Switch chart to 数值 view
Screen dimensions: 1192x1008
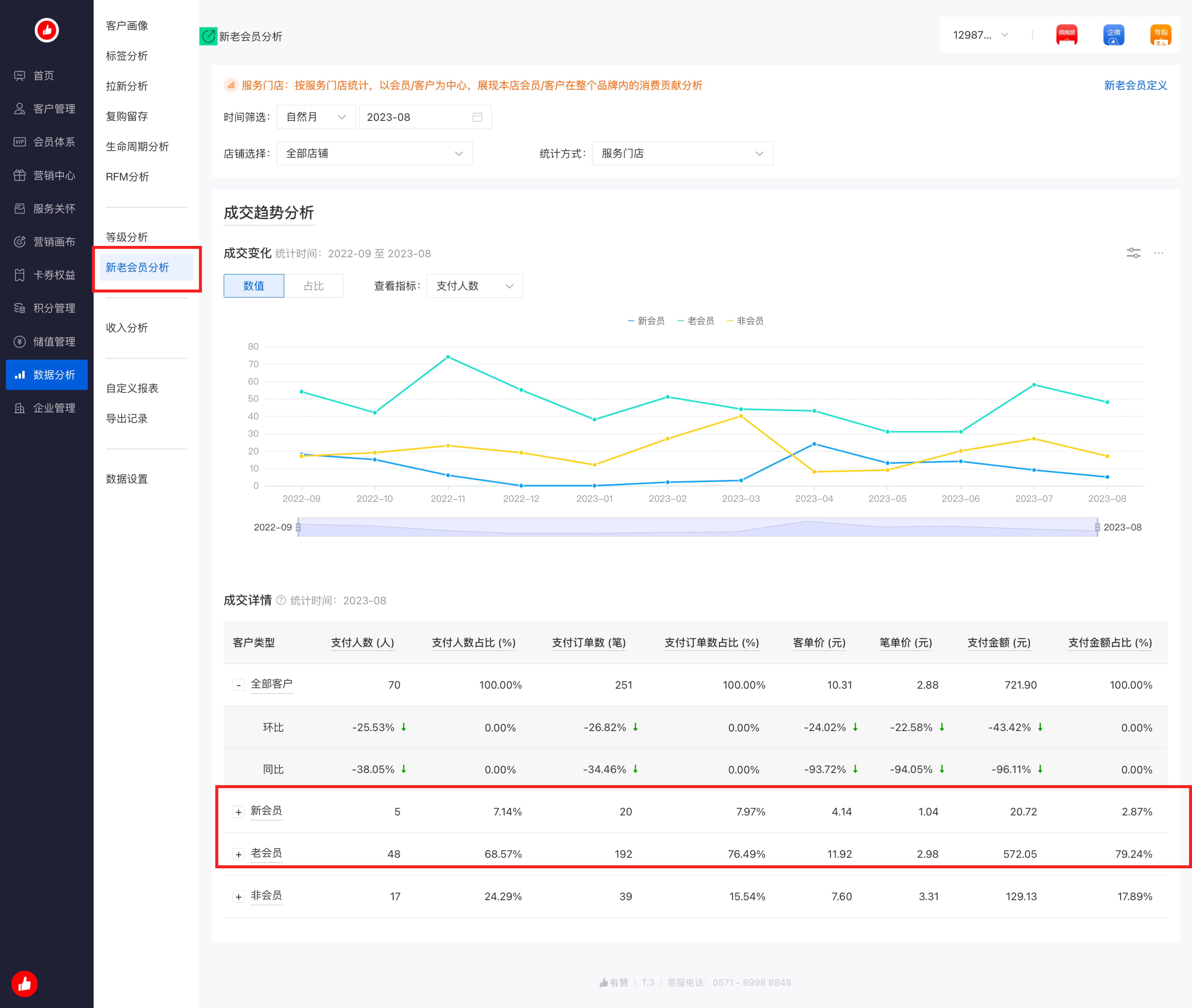coord(254,286)
